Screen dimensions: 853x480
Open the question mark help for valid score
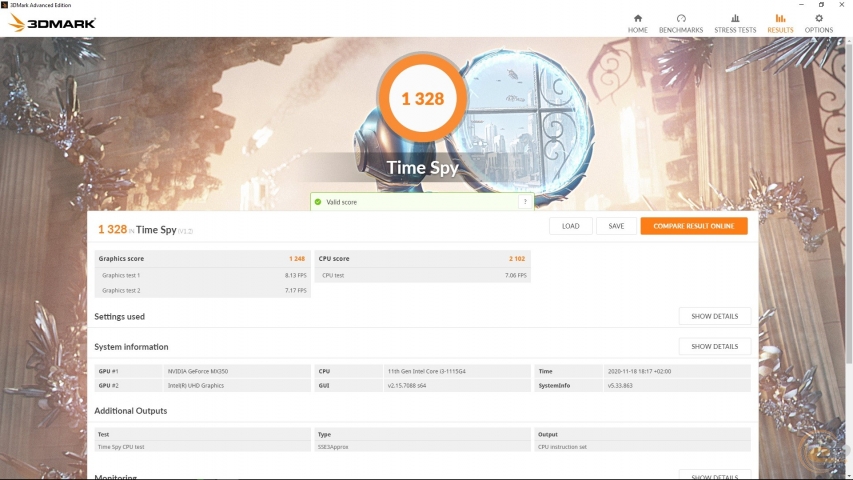click(525, 202)
